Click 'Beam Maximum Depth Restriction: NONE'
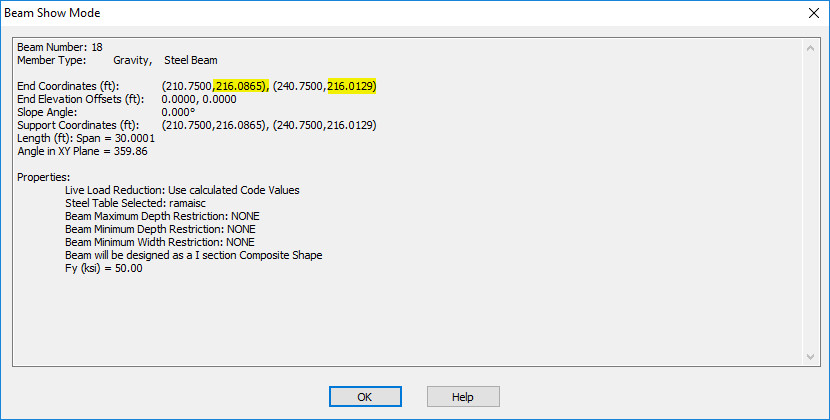The height and width of the screenshot is (420, 830). pyautogui.click(x=163, y=216)
